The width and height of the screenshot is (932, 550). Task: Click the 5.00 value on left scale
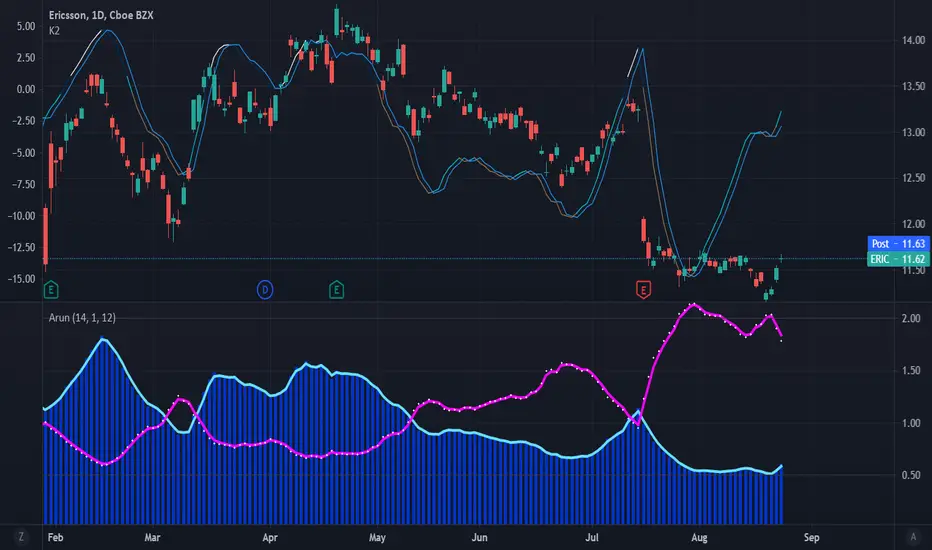(x=26, y=26)
